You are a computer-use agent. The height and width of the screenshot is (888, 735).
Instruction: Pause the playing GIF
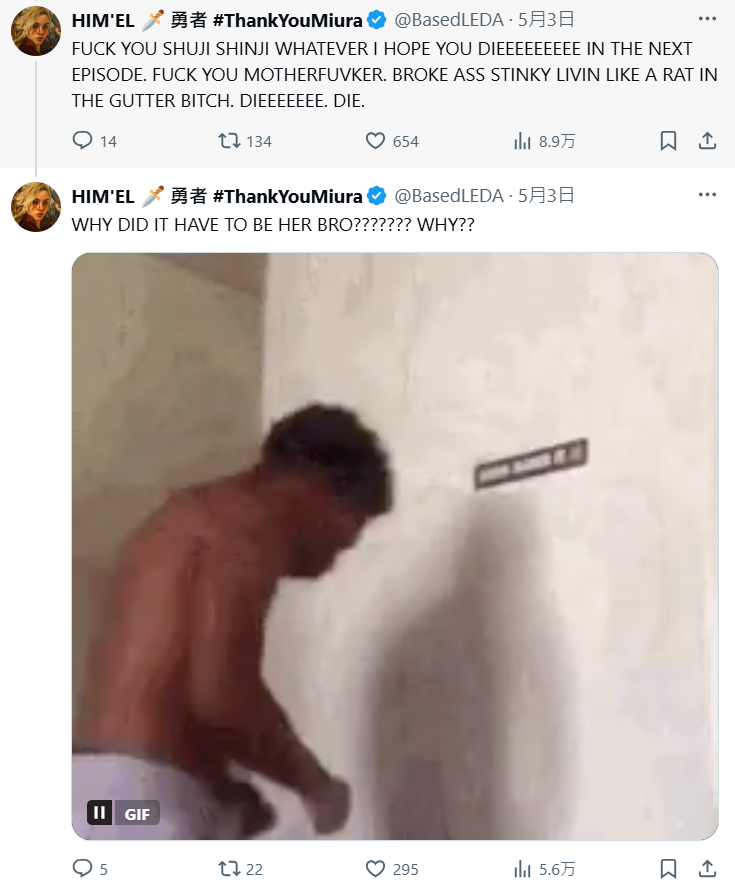pos(99,813)
